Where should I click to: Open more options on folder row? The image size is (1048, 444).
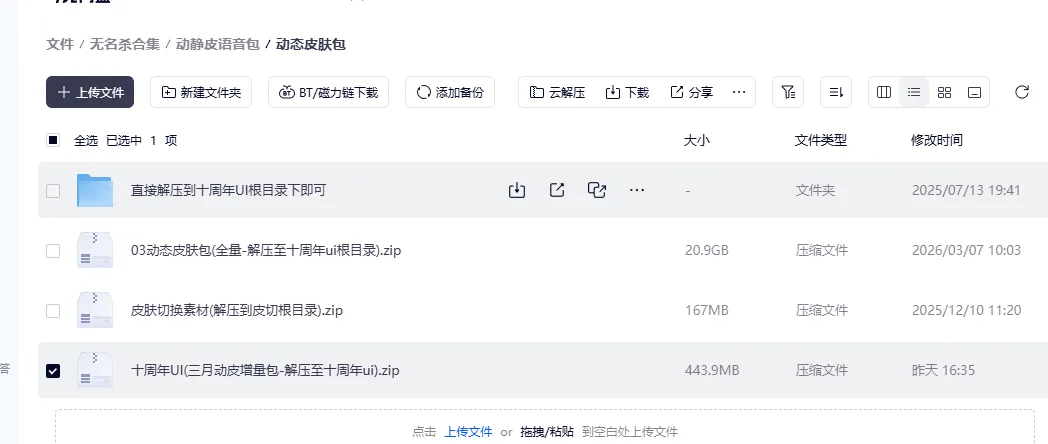tap(637, 191)
